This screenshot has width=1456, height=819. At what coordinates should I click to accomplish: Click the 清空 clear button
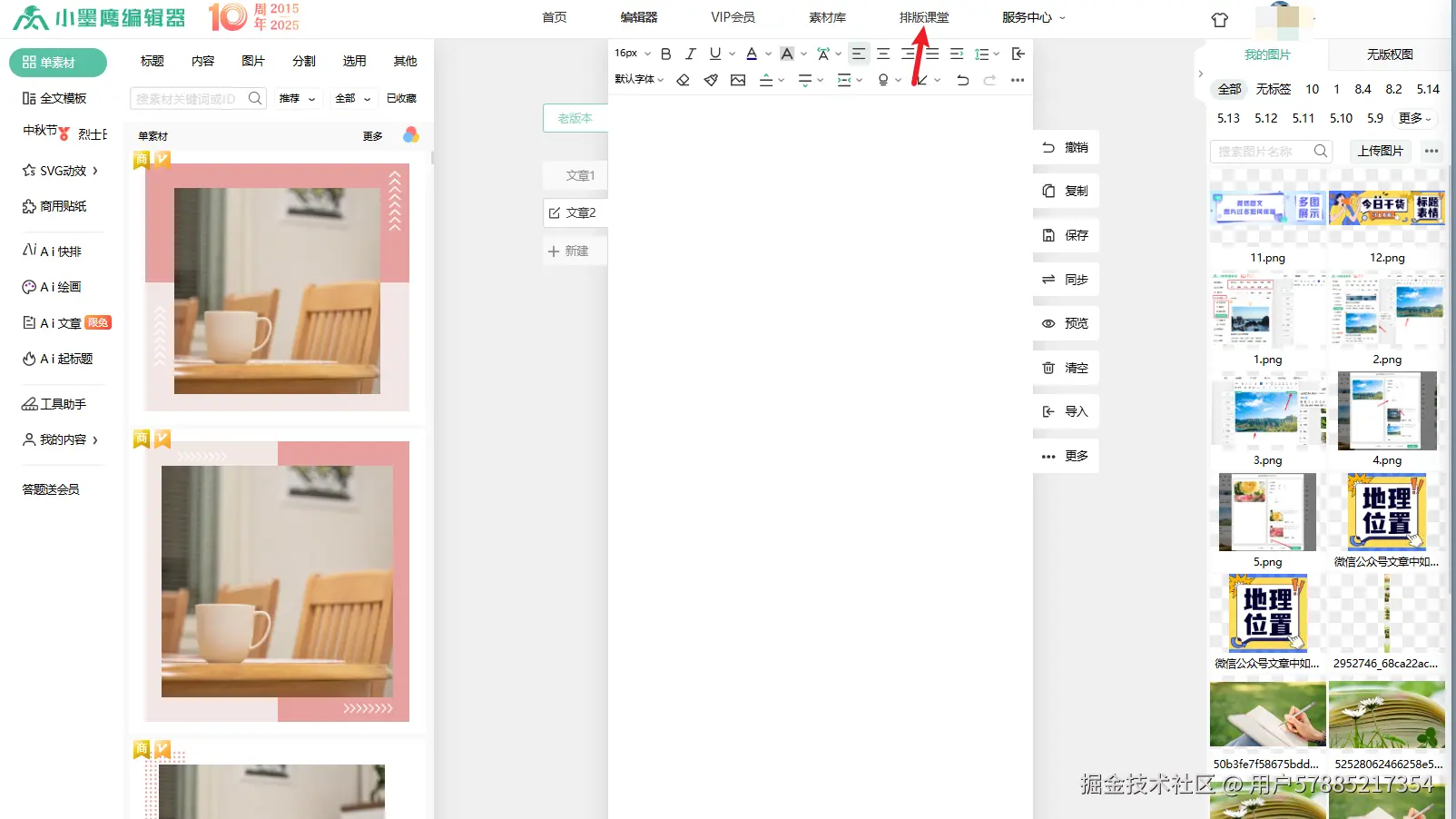click(1066, 368)
